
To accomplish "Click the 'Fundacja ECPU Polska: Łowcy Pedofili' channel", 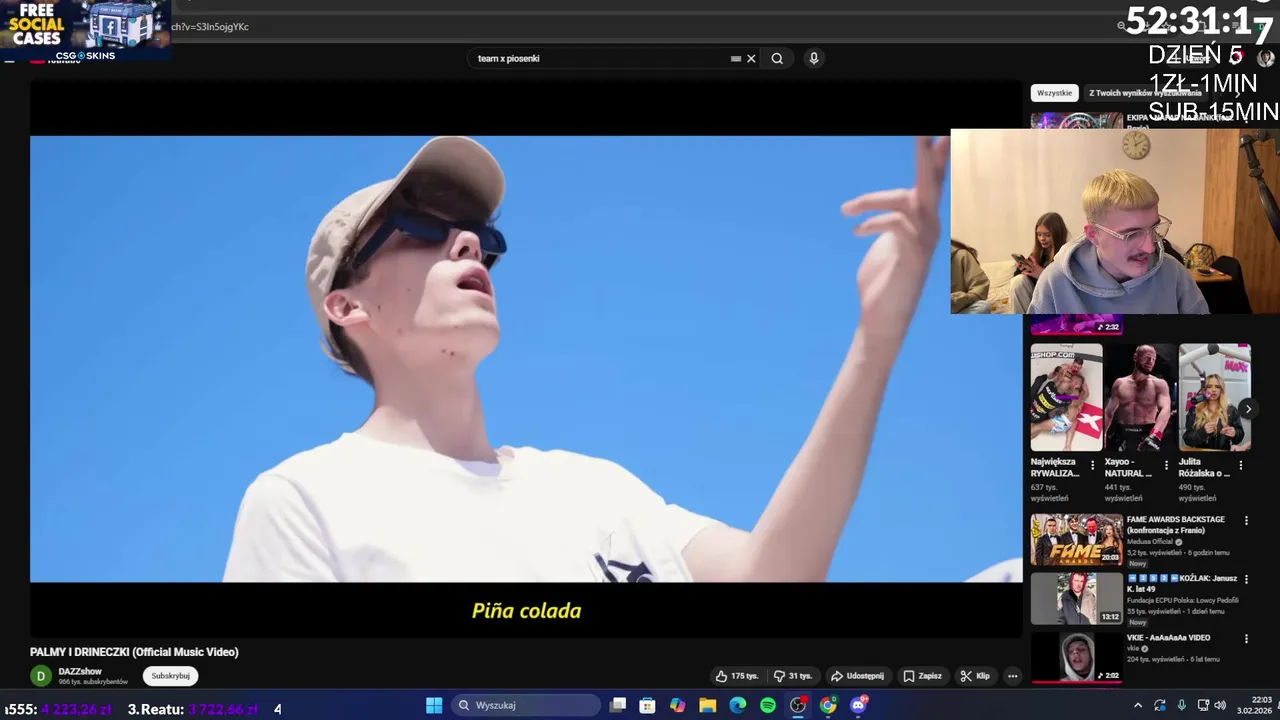I will point(1183,600).
